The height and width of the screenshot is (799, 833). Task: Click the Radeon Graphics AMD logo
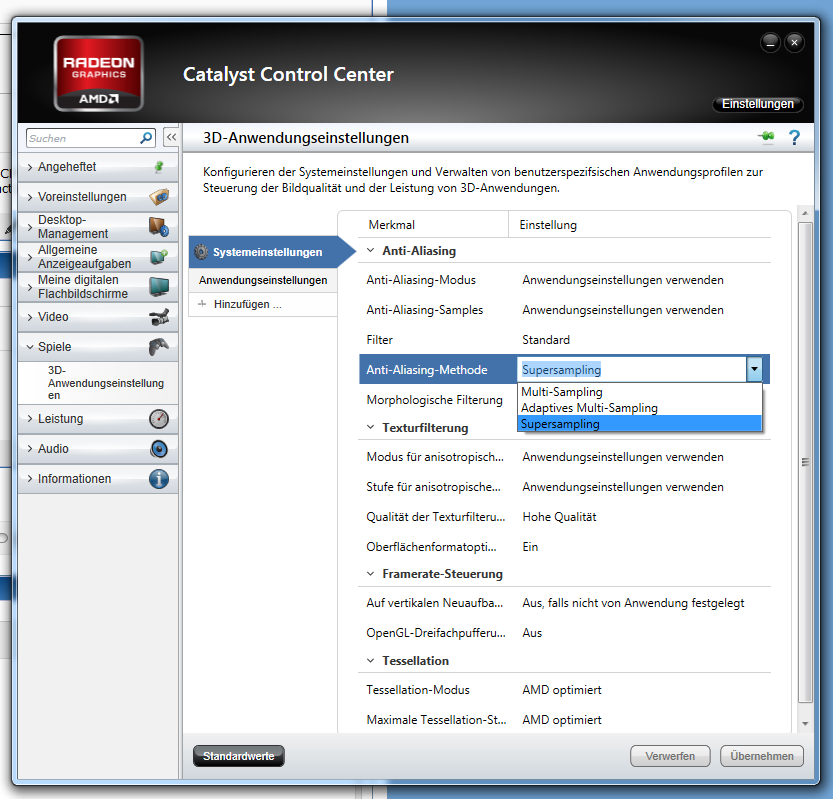point(98,73)
